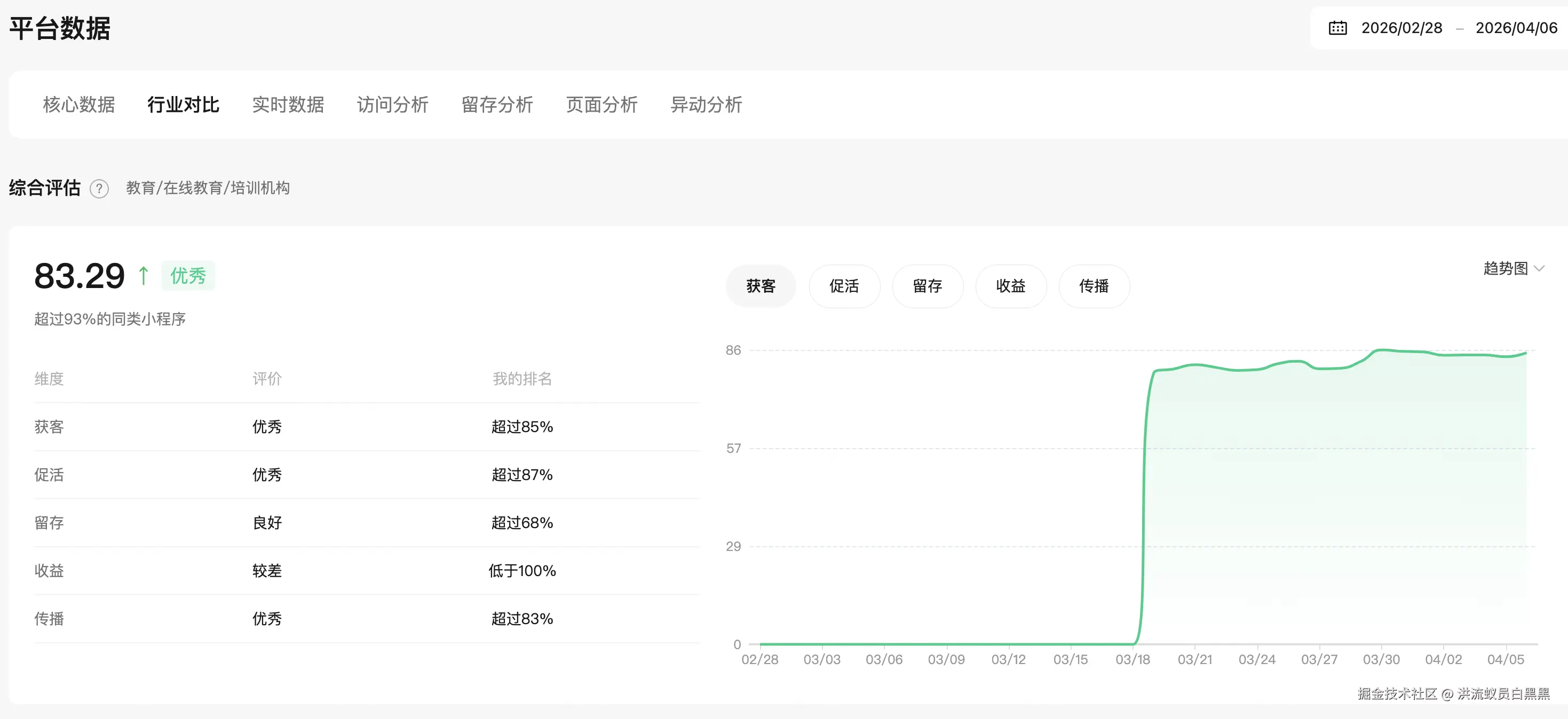Click the help question mark beside 综合评估

coord(99,189)
